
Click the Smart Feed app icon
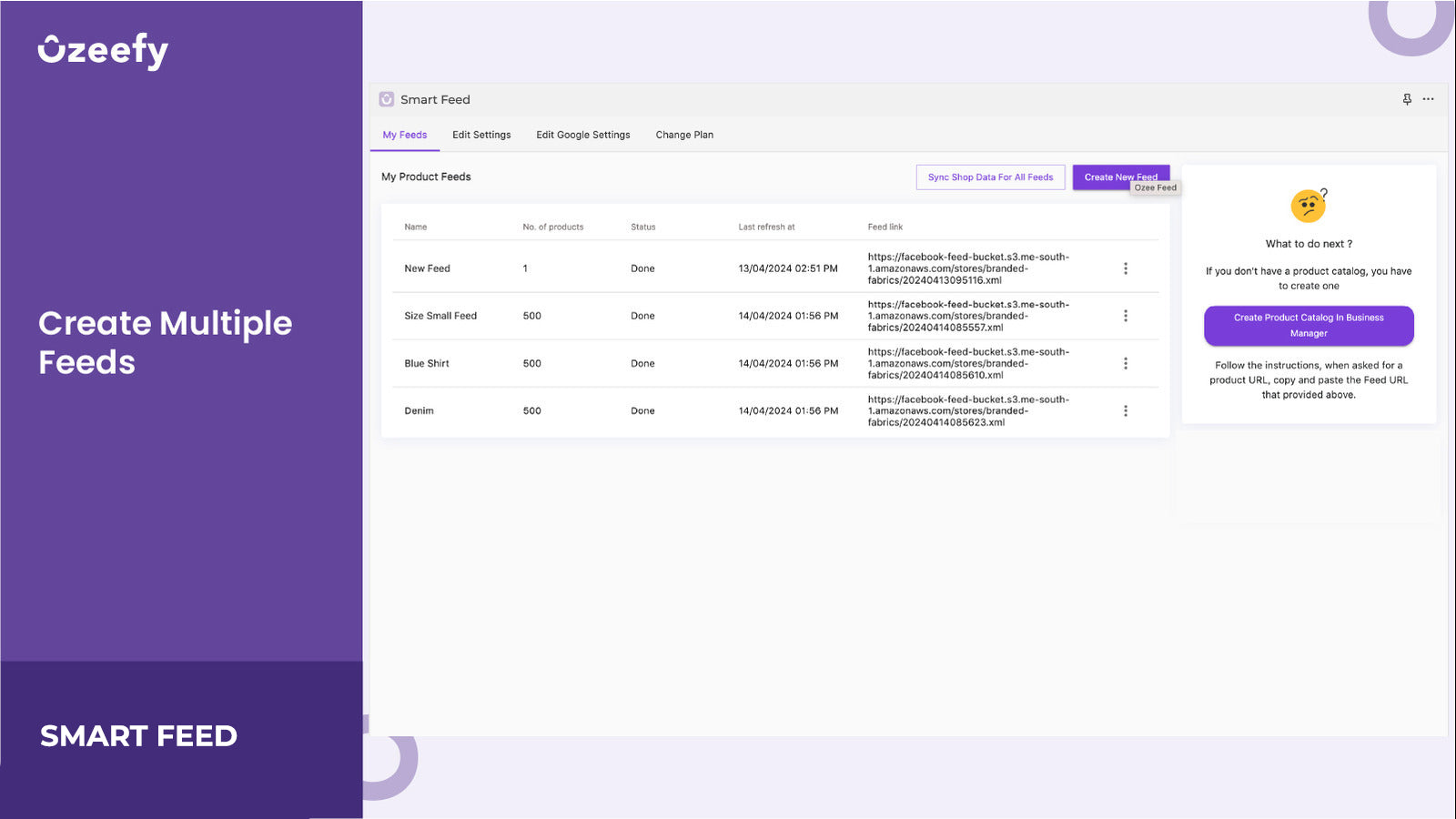(388, 98)
